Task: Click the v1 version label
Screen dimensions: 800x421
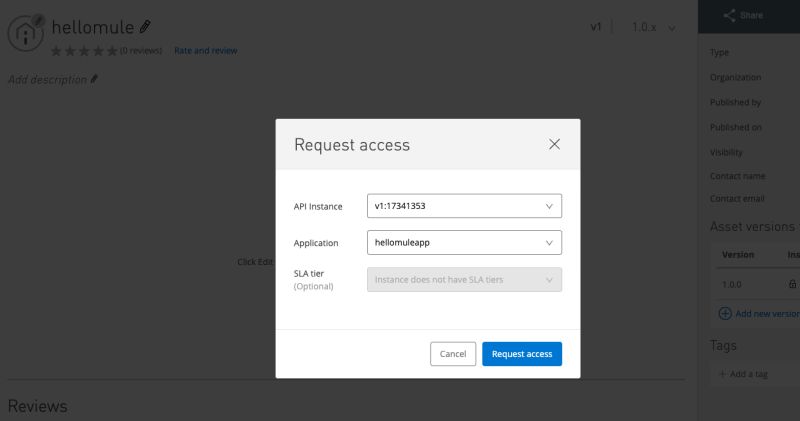Action: (x=596, y=27)
